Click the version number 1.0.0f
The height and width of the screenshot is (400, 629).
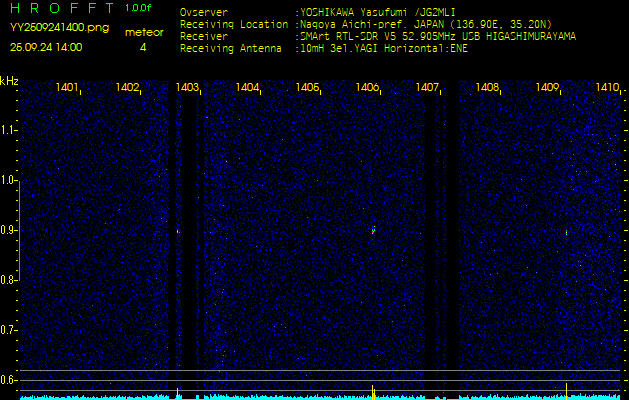click(x=138, y=8)
